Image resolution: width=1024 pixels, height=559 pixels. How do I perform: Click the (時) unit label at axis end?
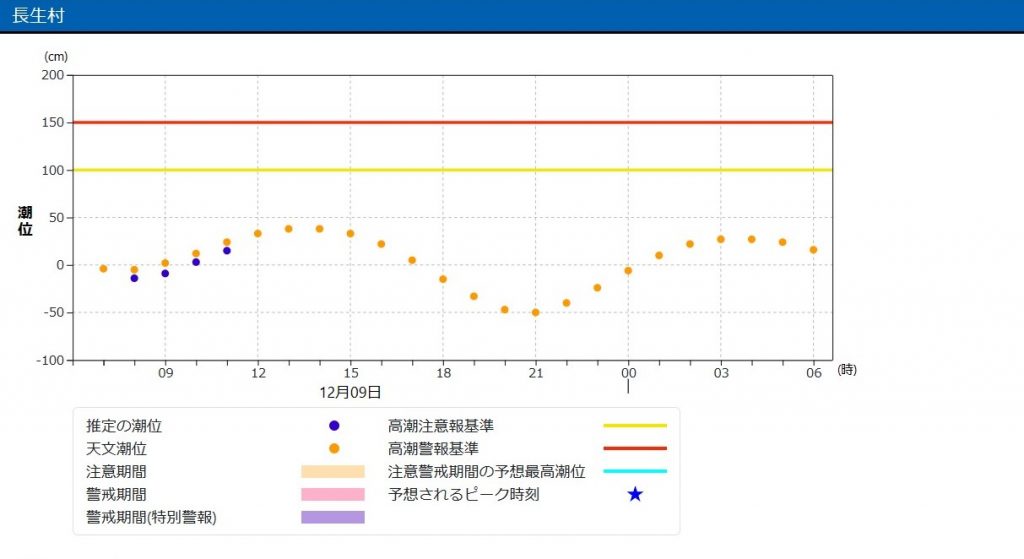pyautogui.click(x=847, y=370)
